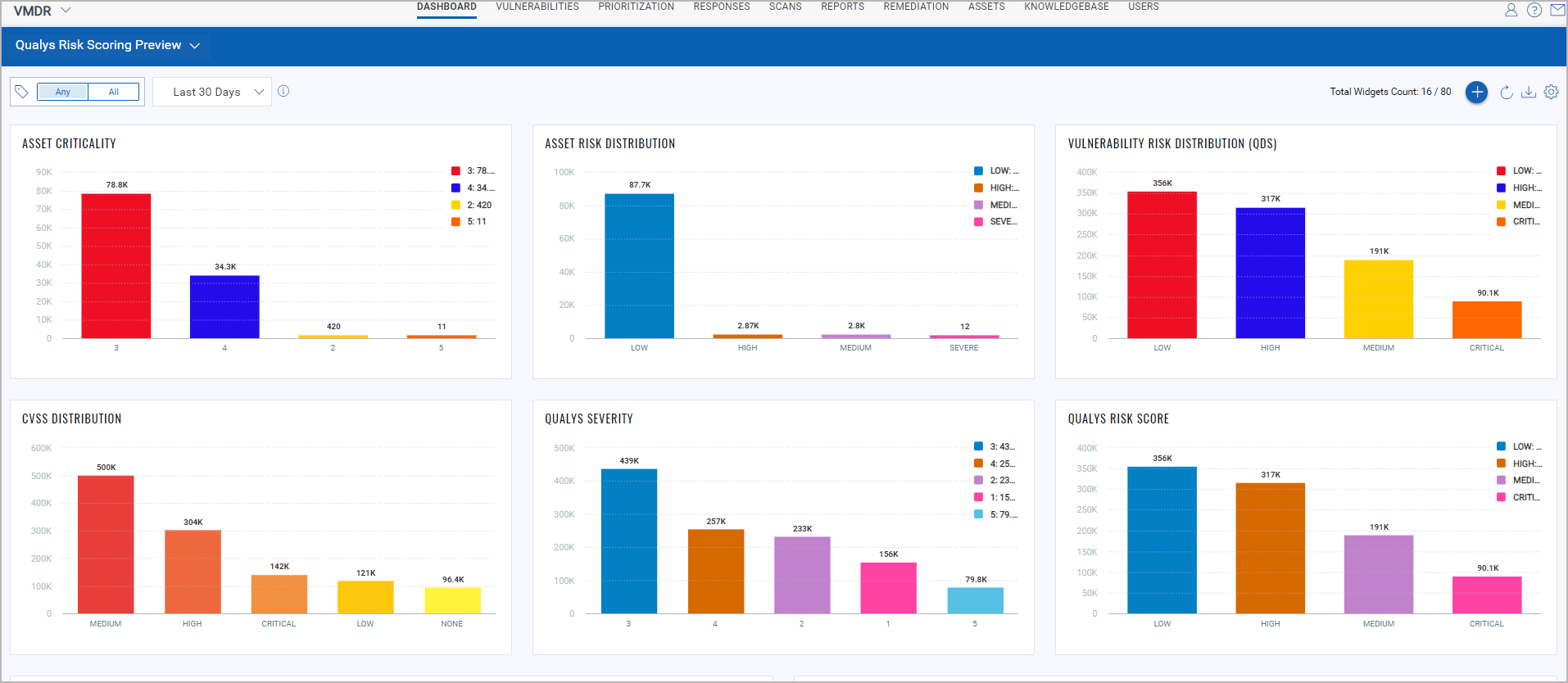Toggle the LOW legend entry in Asset Risk Distribution
This screenshot has width=1568, height=683.
(996, 171)
